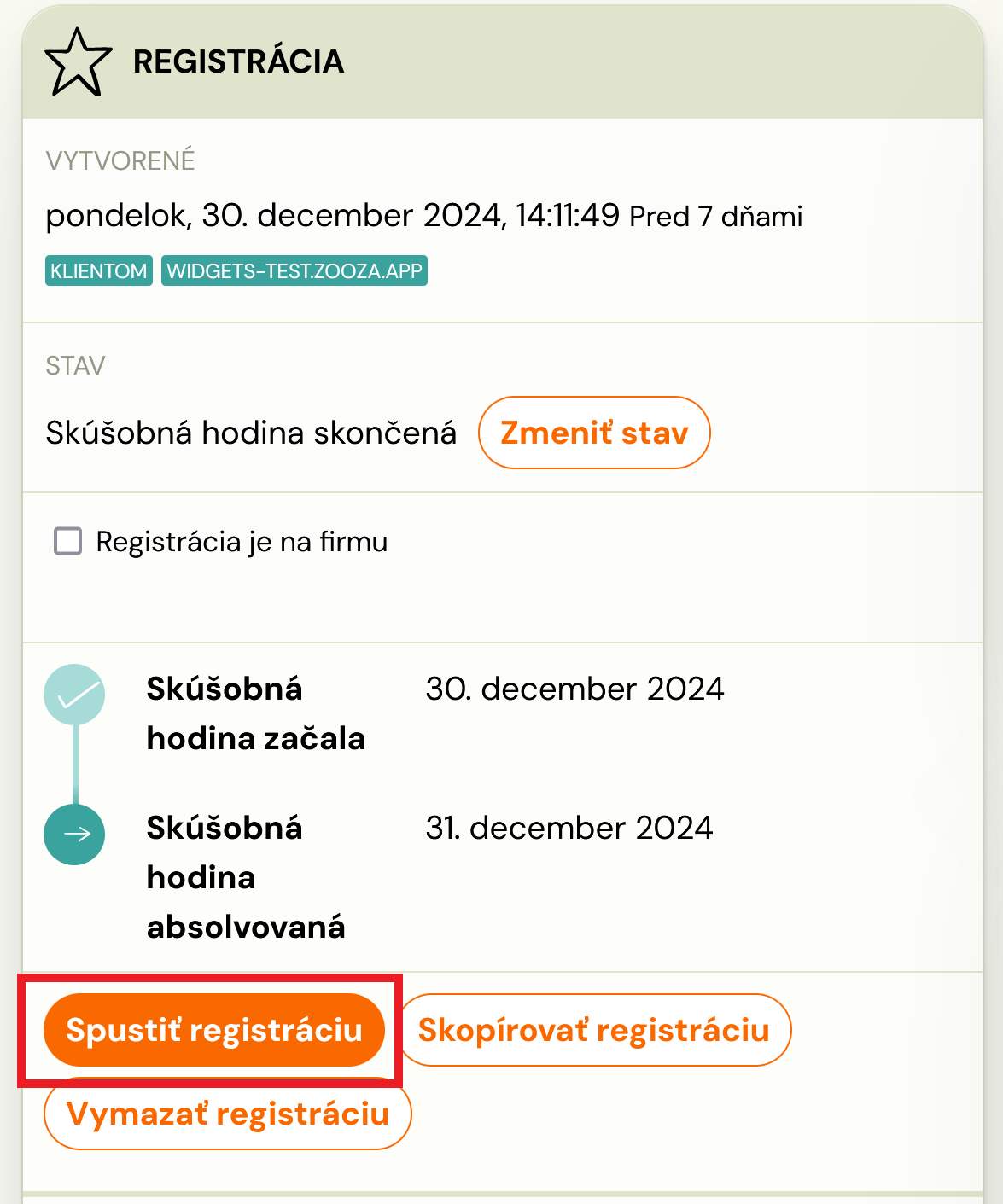Viewport: 1003px width, 1204px height.
Task: Click the Registrácia je na firmu label
Action: tap(242, 542)
